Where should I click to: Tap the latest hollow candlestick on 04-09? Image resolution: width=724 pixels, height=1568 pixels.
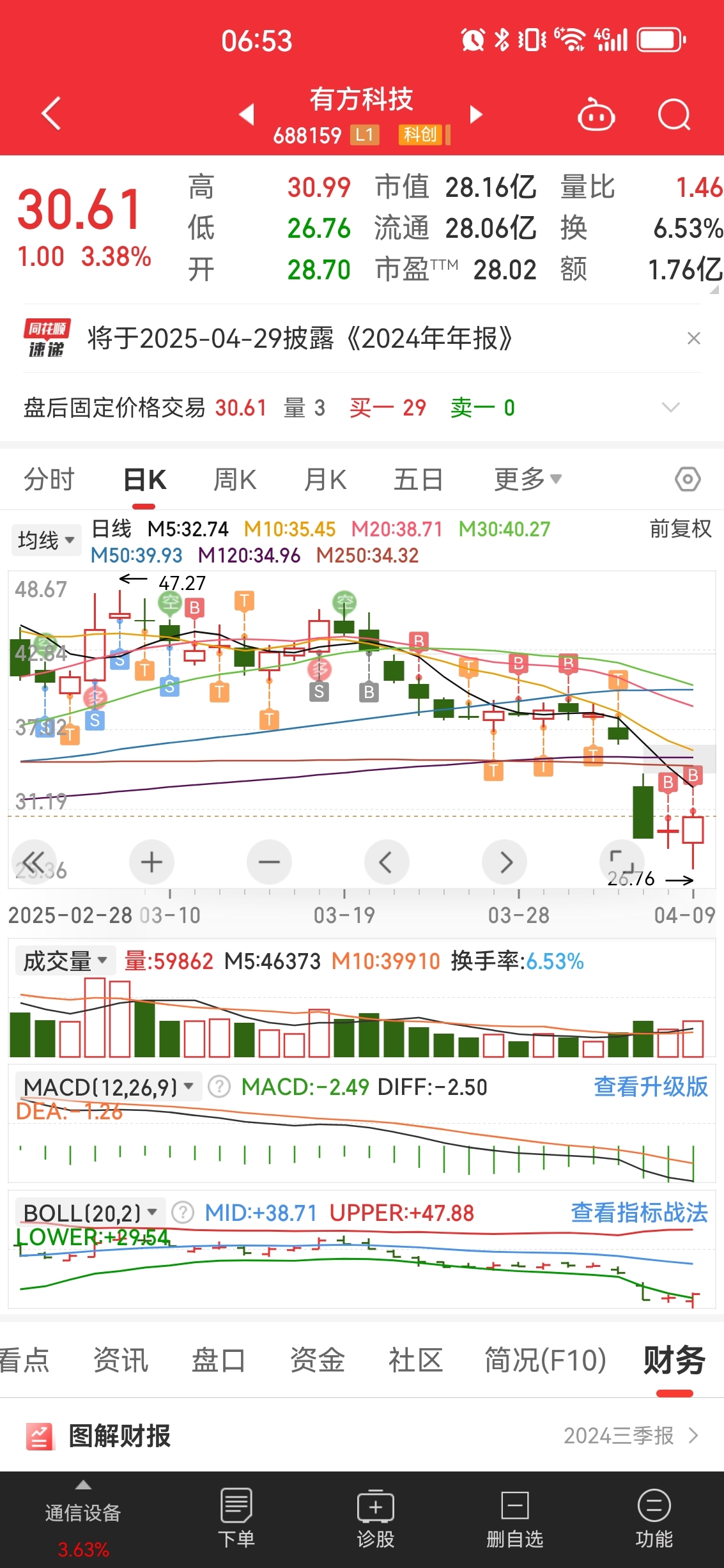pos(693,829)
